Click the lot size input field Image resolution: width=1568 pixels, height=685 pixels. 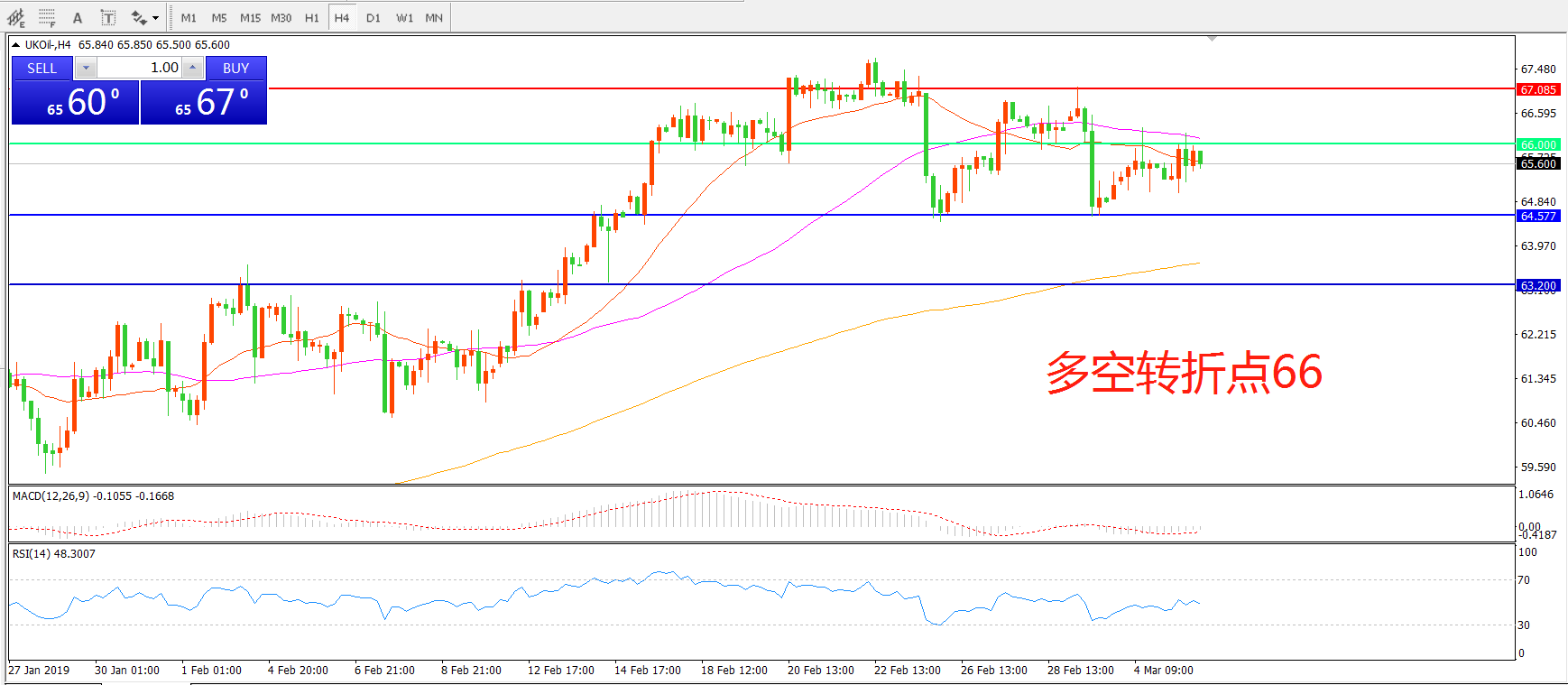click(x=139, y=68)
